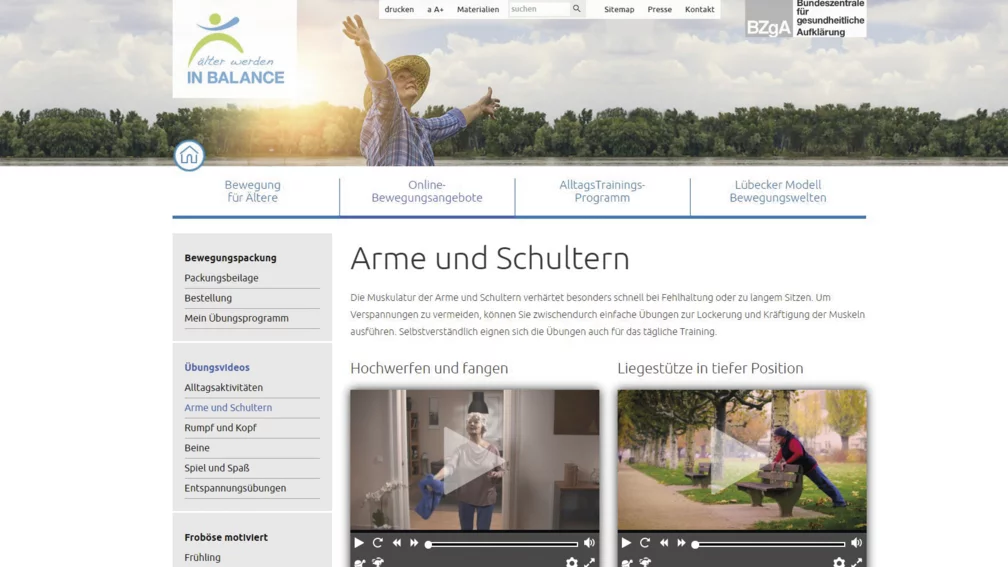This screenshot has height=567, width=1008.
Task: Increase font size with a A+
Action: point(435,9)
